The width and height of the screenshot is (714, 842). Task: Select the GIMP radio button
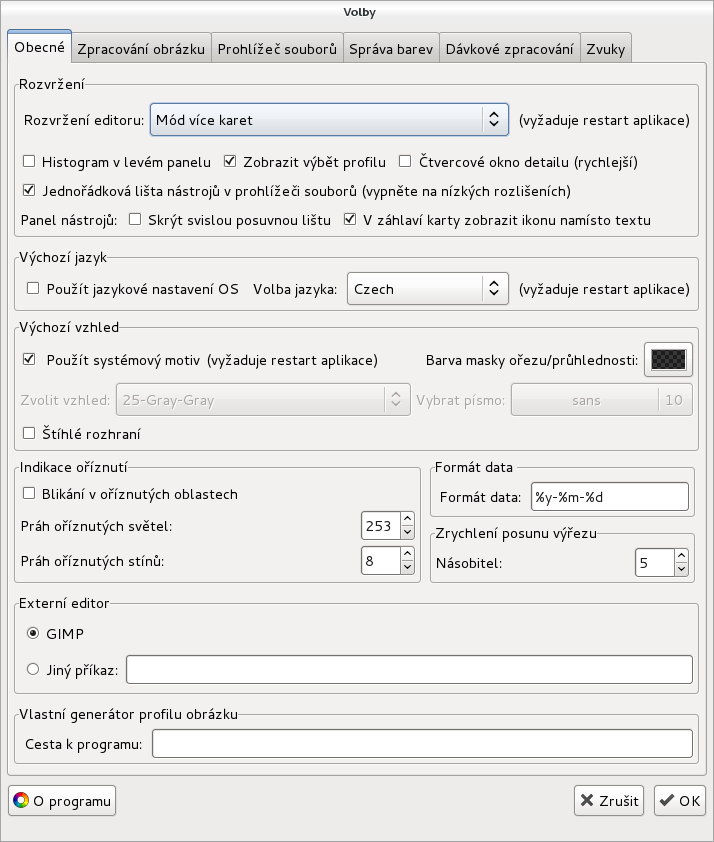coord(33,634)
